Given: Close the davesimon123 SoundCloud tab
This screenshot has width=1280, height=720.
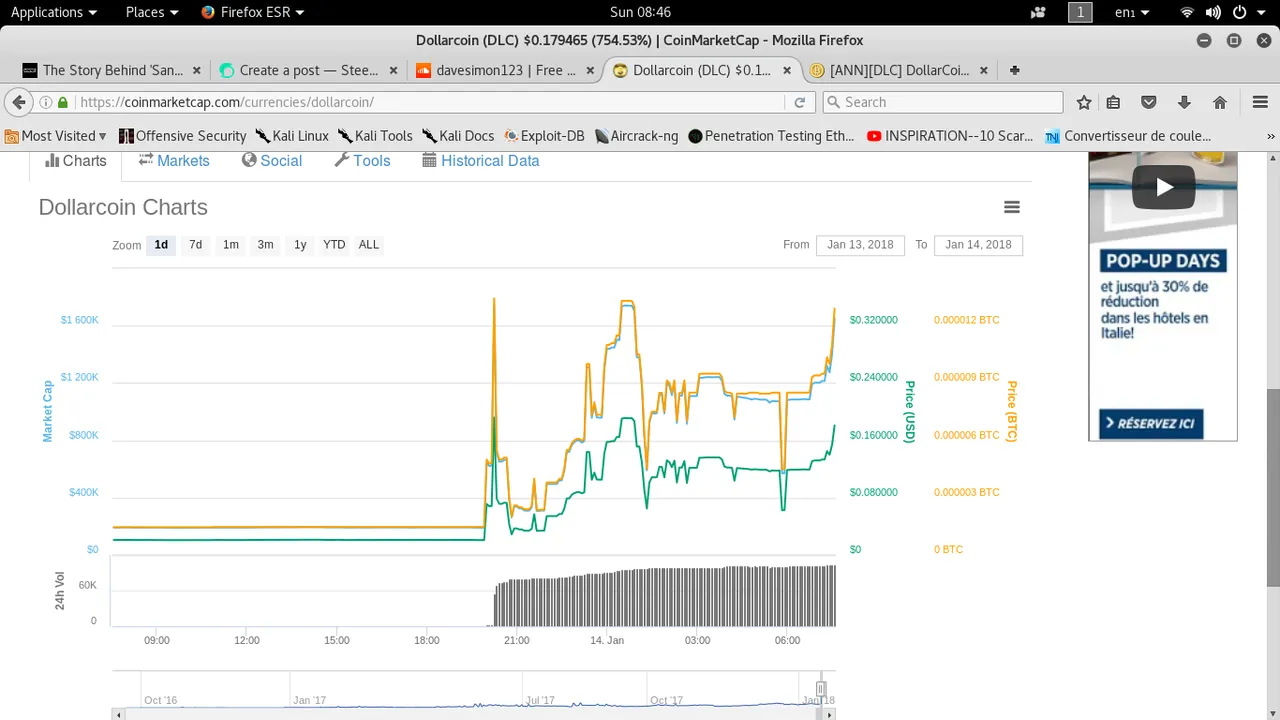Looking at the screenshot, I should (590, 70).
